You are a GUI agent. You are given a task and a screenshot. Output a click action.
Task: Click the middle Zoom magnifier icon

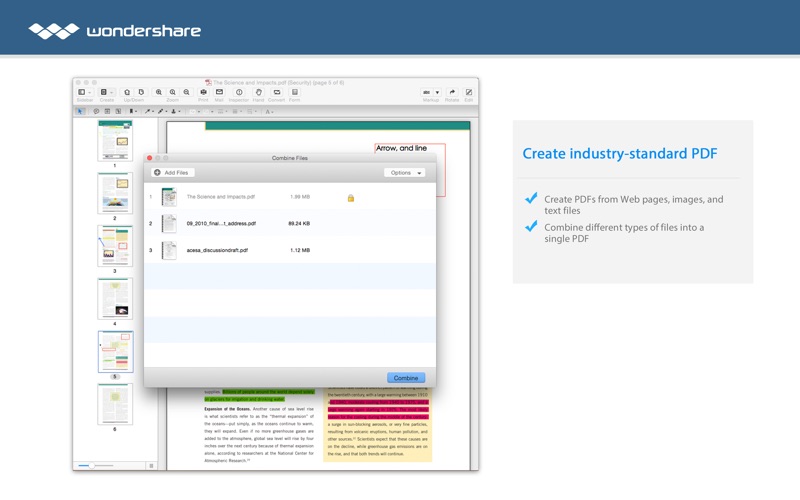click(172, 92)
